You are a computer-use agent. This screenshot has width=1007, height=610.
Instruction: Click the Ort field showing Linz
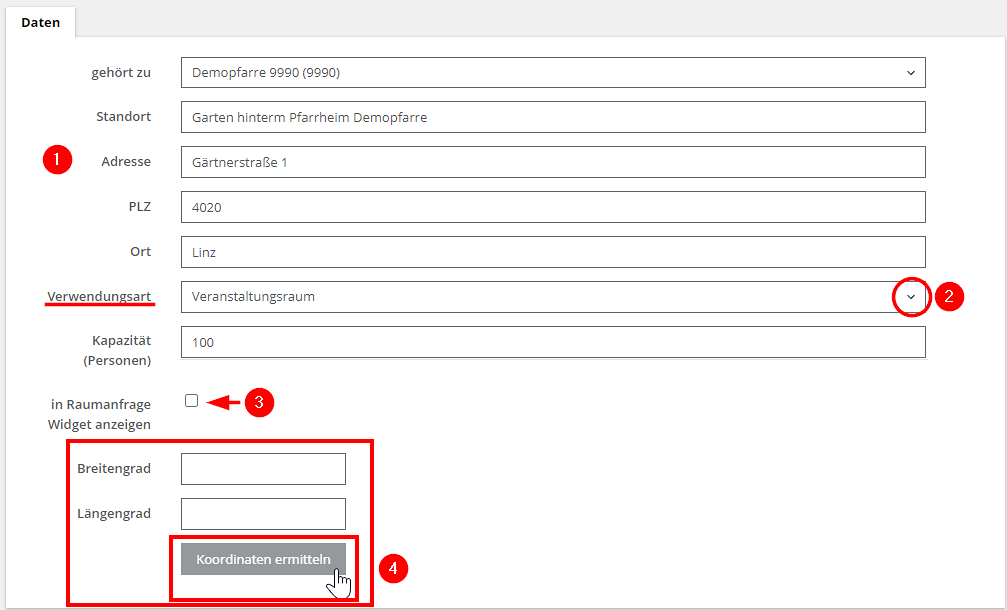[552, 252]
